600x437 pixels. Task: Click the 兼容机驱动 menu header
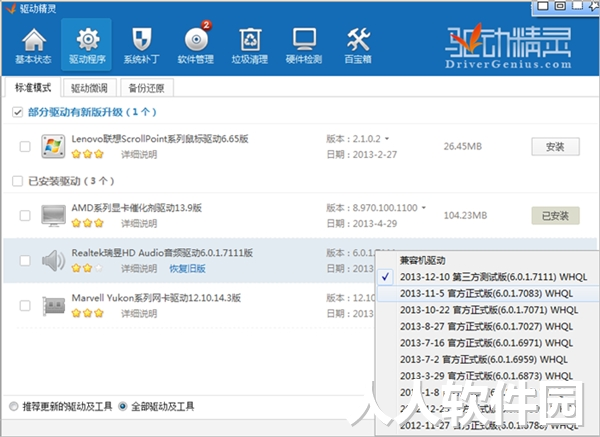pyautogui.click(x=422, y=261)
